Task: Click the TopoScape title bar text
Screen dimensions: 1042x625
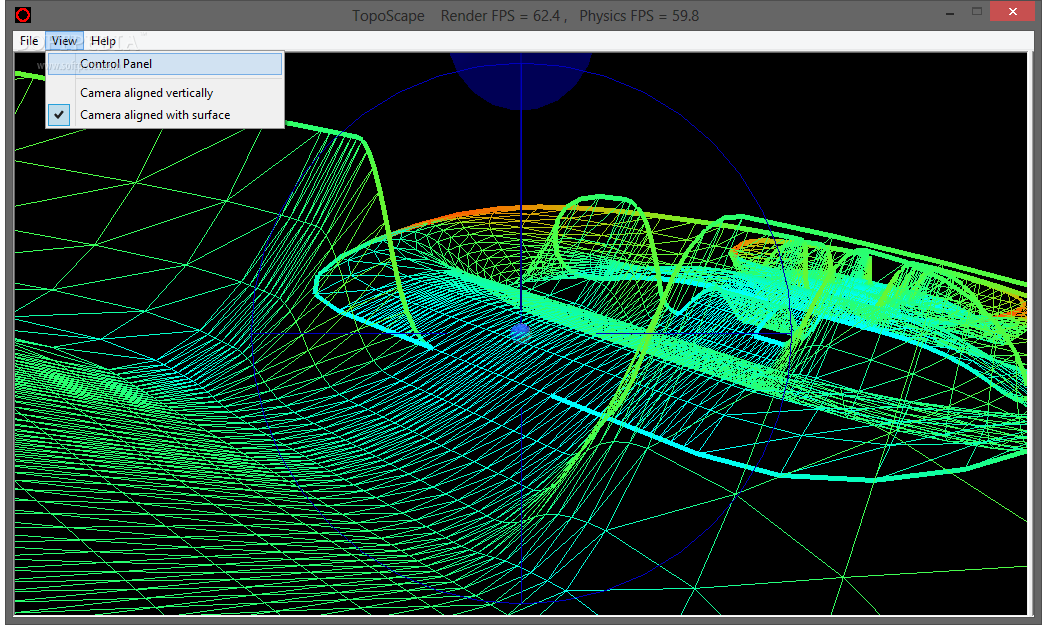Action: [525, 16]
